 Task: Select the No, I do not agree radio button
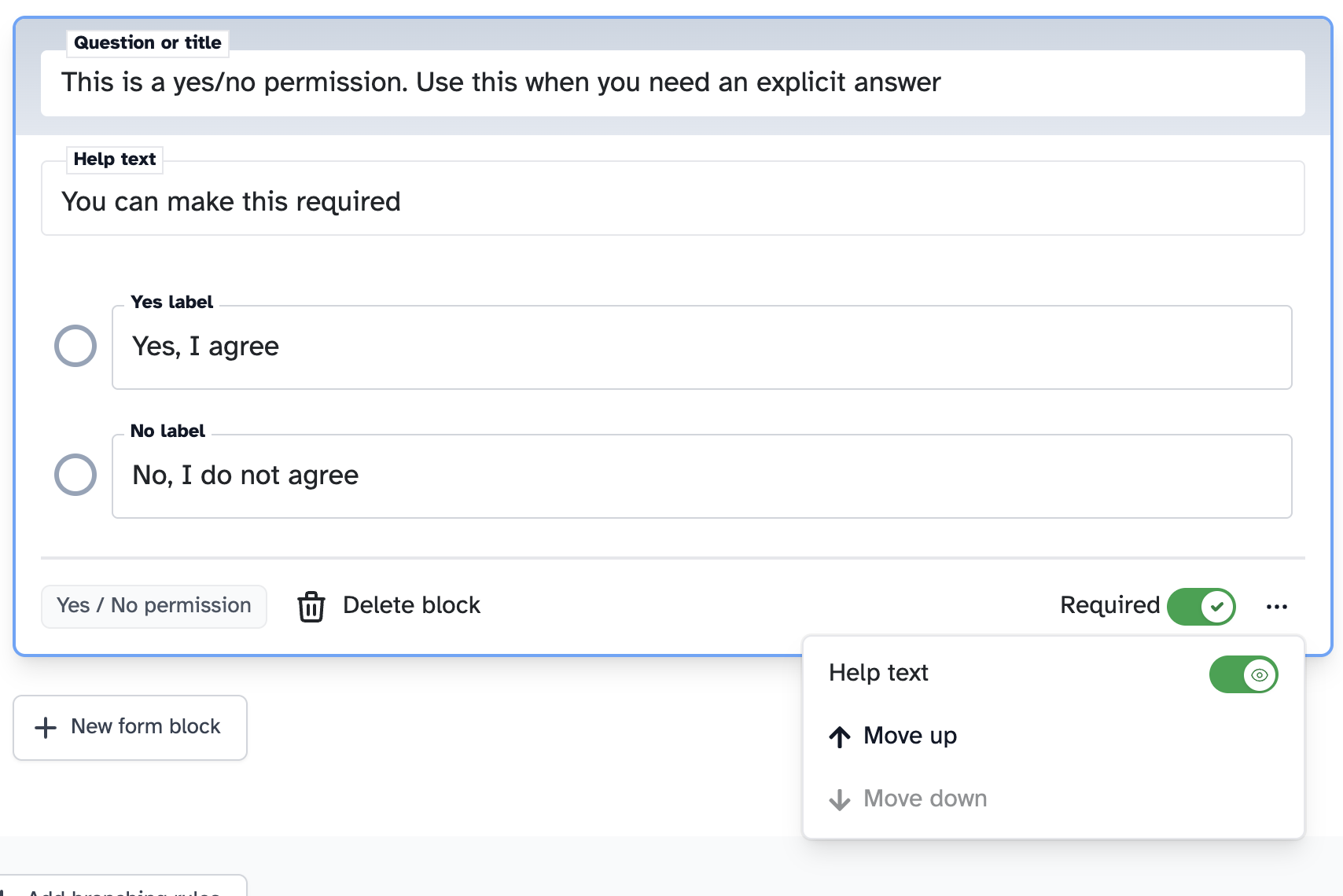point(75,474)
